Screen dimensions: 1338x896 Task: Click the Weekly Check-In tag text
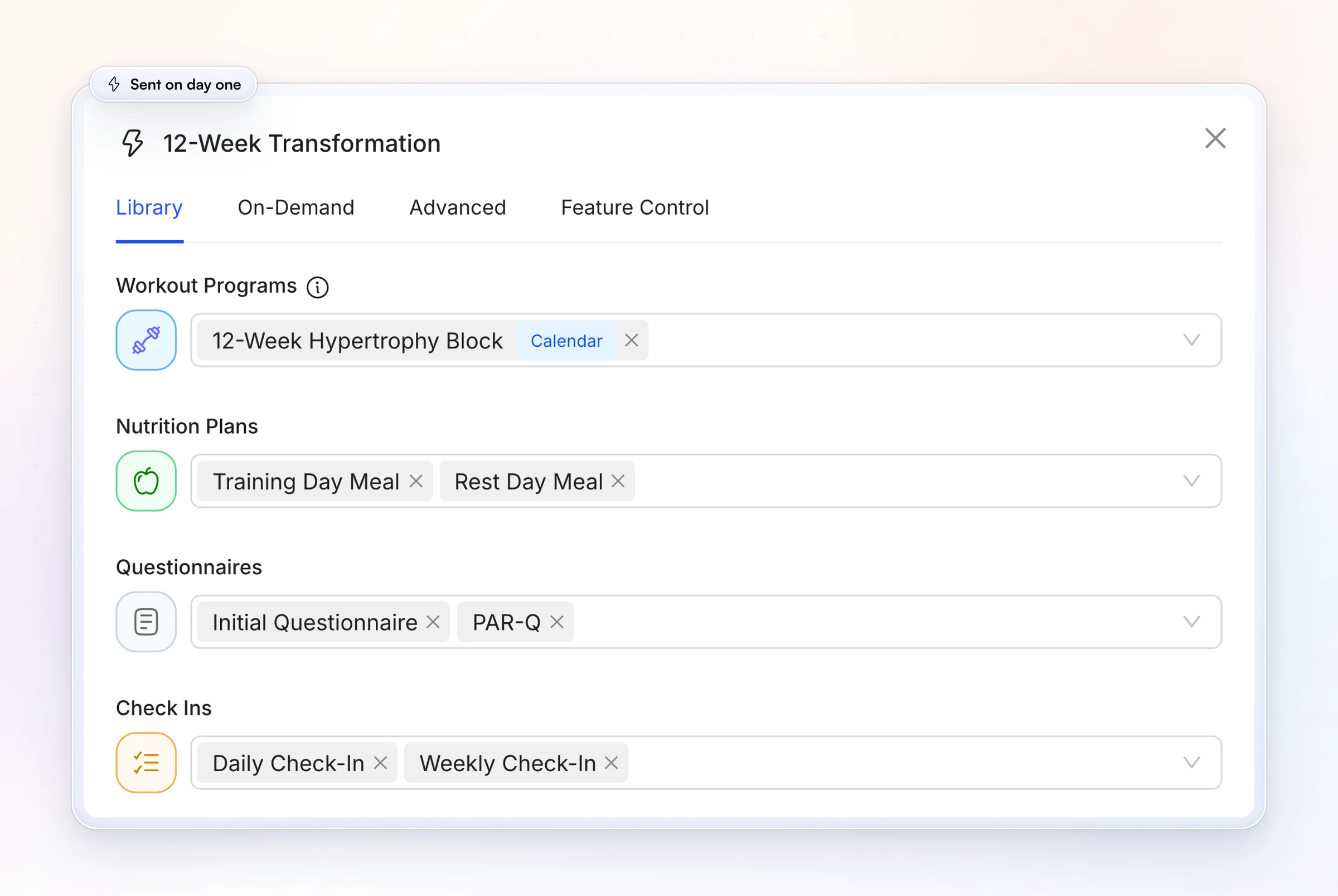pos(507,763)
